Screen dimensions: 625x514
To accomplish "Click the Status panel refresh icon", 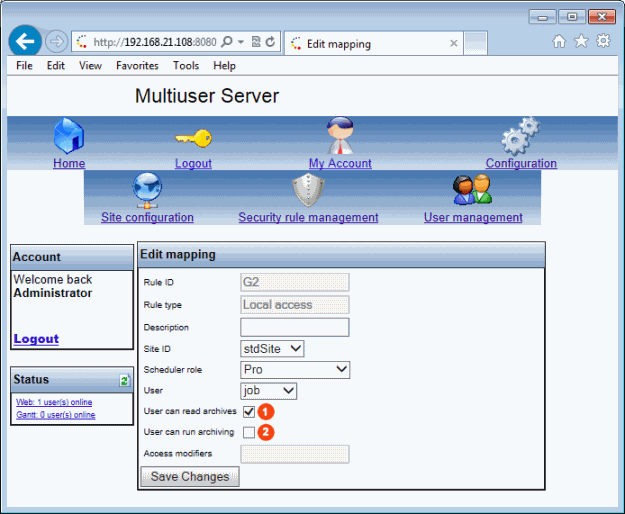I will tap(125, 380).
